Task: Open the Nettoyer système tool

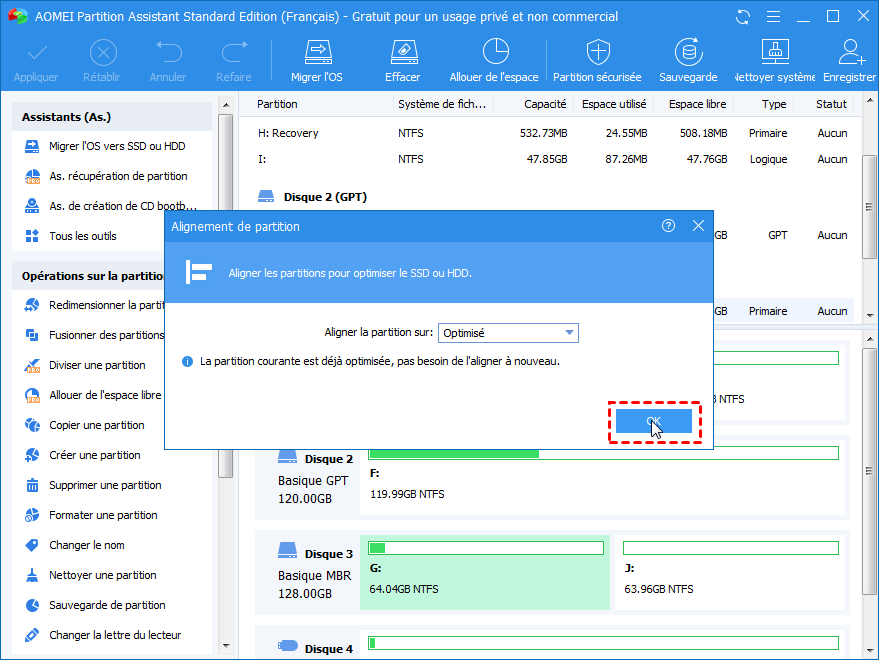Action: (775, 61)
